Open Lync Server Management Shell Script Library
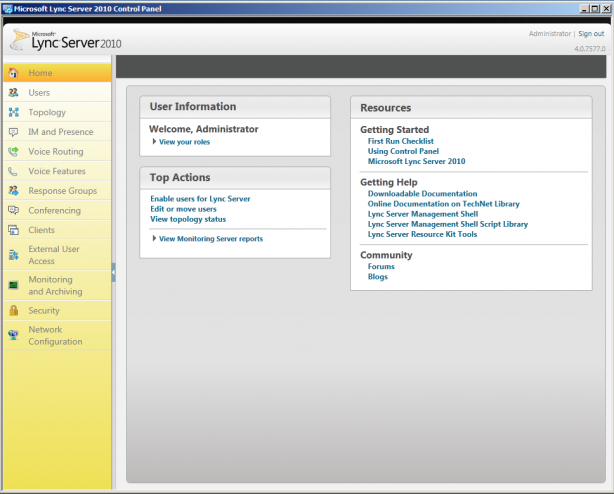This screenshot has height=494, width=614. [448, 224]
